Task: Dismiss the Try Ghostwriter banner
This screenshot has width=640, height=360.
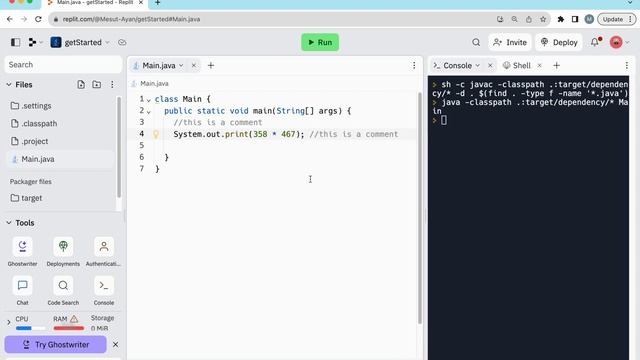Action: click(x=116, y=344)
